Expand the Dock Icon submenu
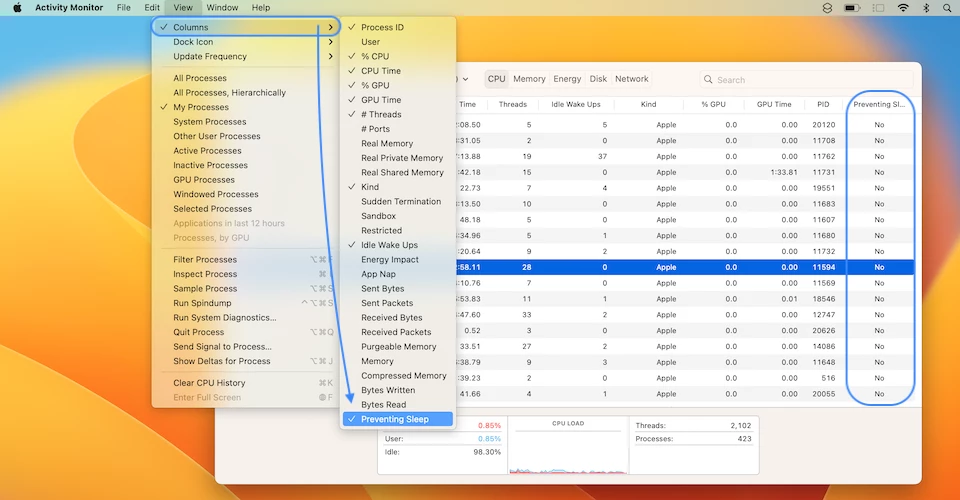The image size is (960, 500). (x=246, y=42)
